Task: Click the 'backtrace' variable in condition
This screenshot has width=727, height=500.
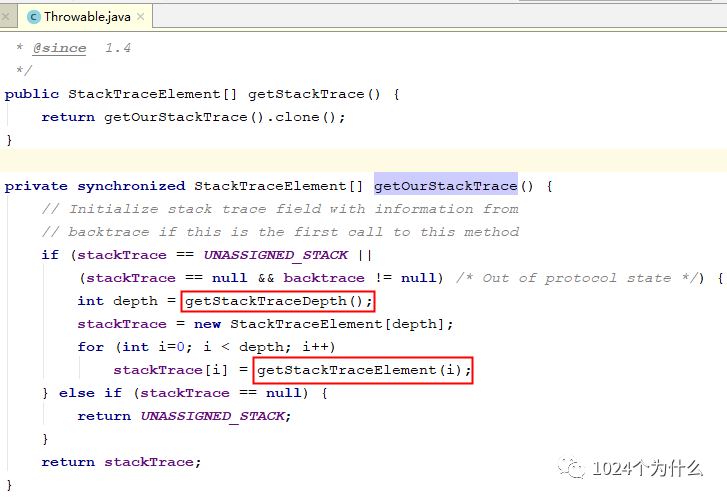Action: pos(324,278)
